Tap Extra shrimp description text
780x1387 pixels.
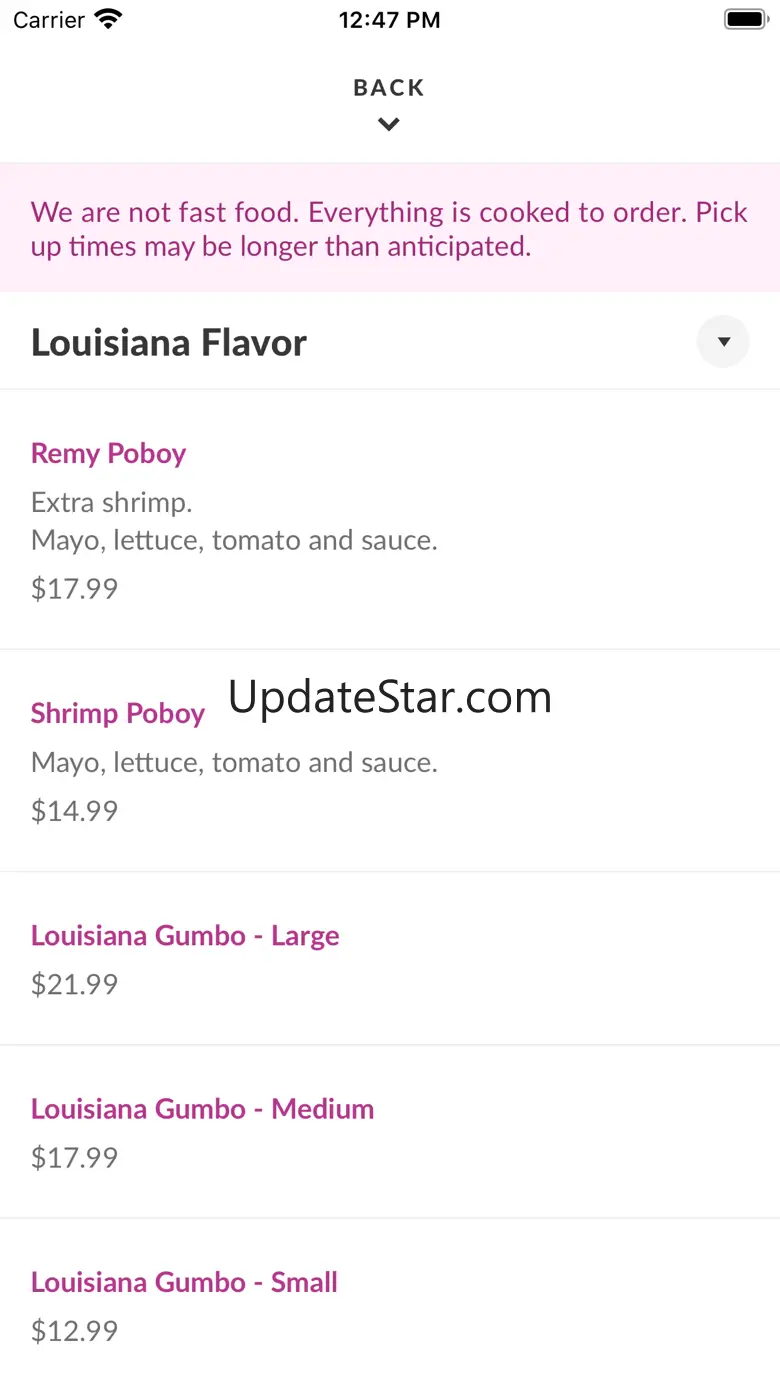coord(111,502)
